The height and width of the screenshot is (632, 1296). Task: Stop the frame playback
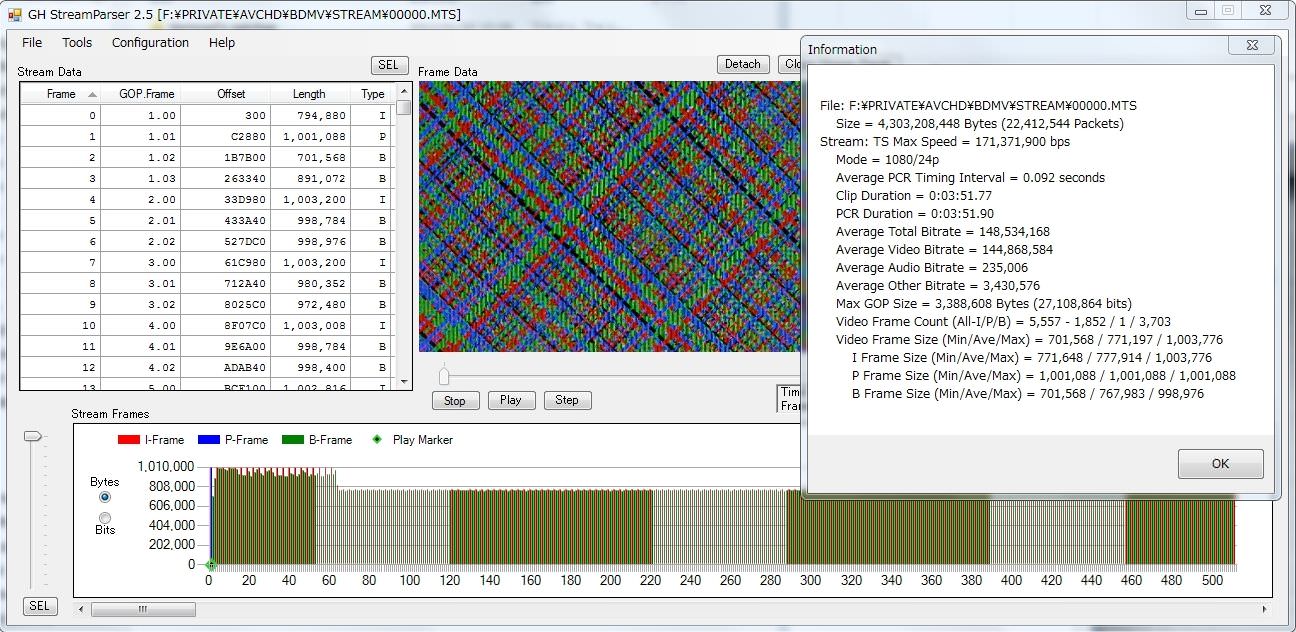click(455, 400)
